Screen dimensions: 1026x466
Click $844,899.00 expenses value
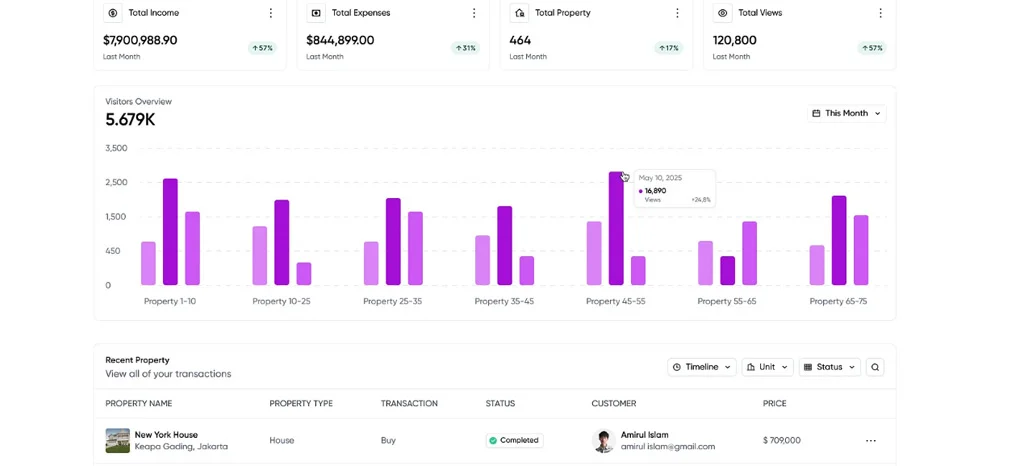coord(340,40)
